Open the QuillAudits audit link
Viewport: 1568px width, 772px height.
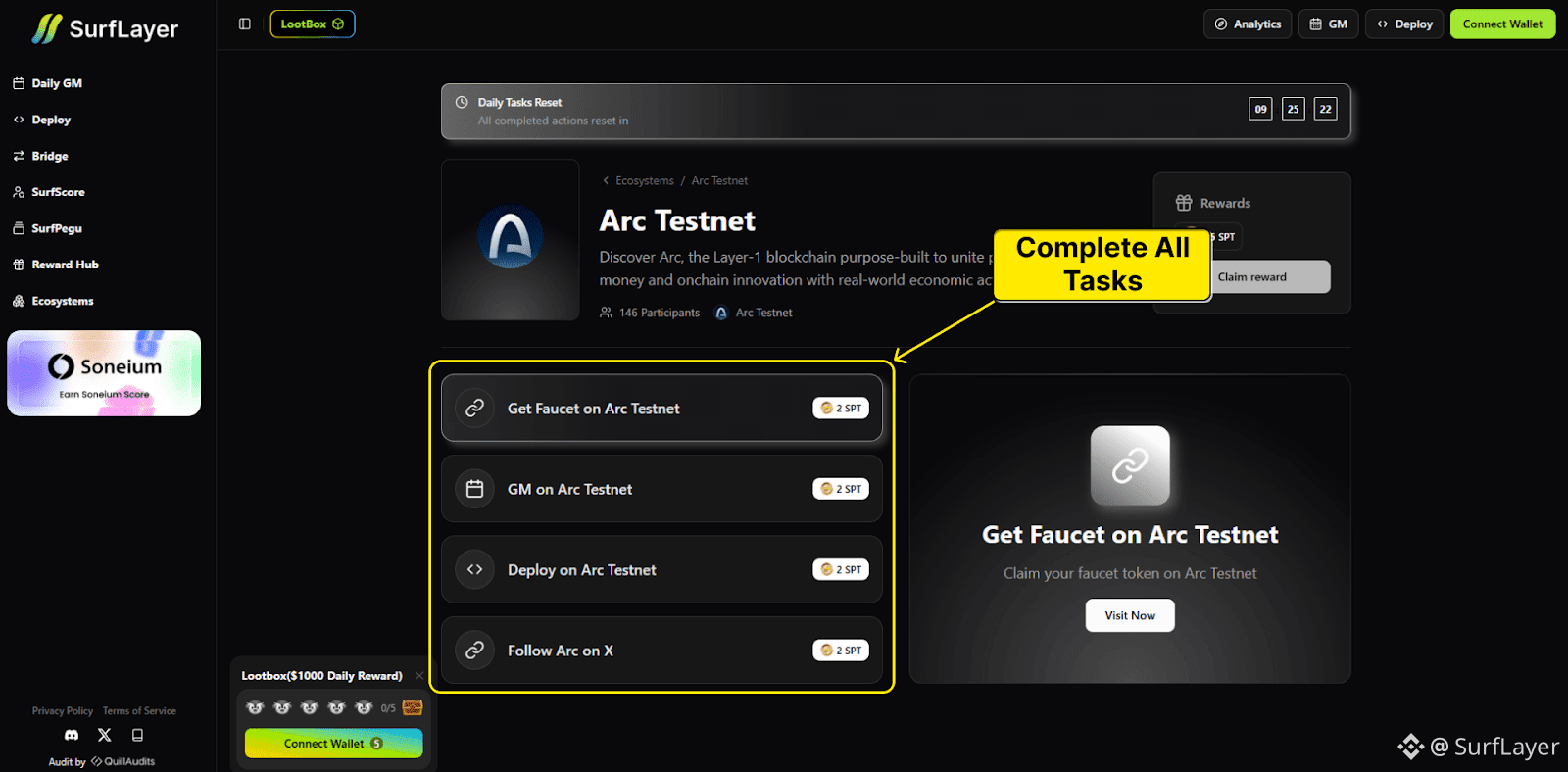pos(123,761)
